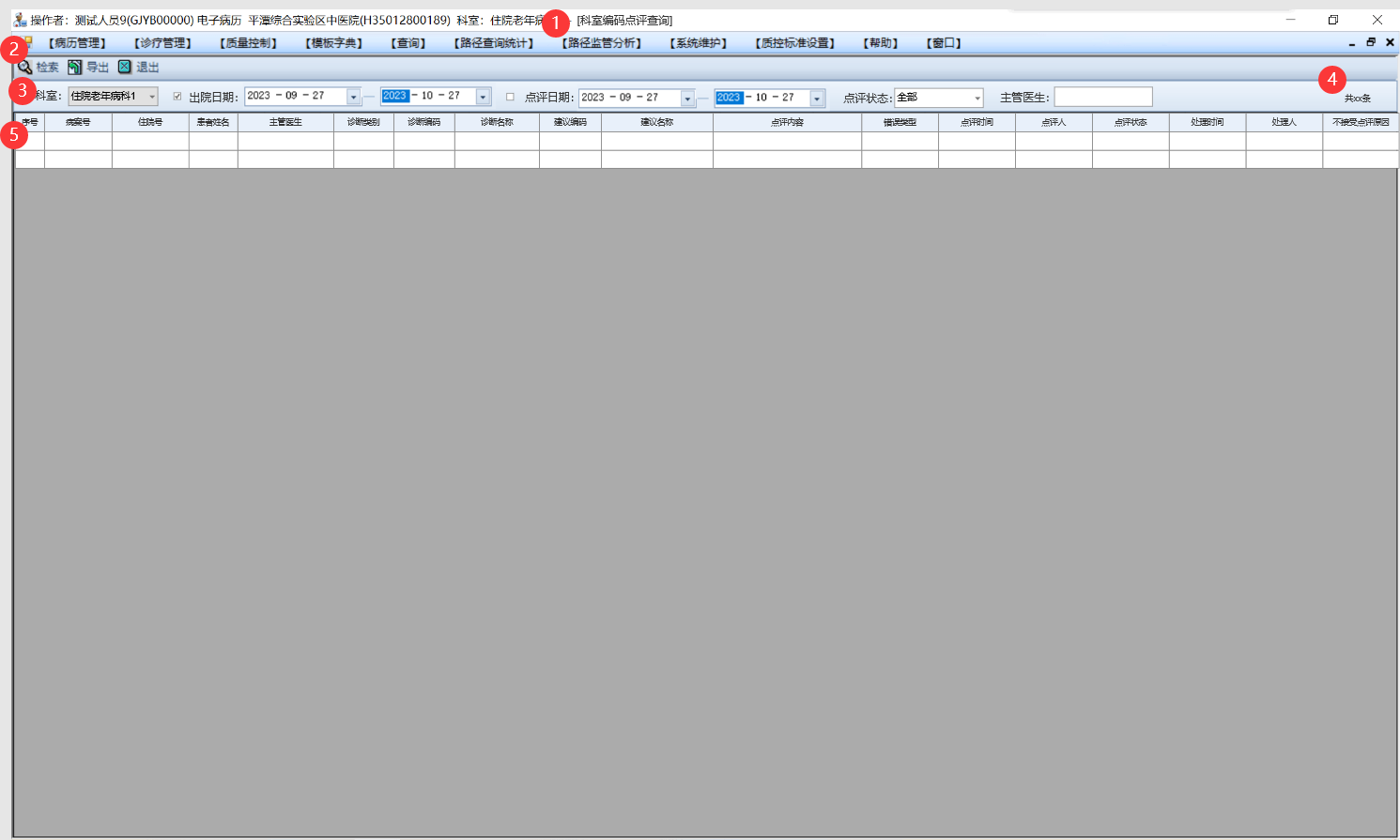Restore the inner child window in menu bar
The image size is (1400, 840).
coord(1371,43)
